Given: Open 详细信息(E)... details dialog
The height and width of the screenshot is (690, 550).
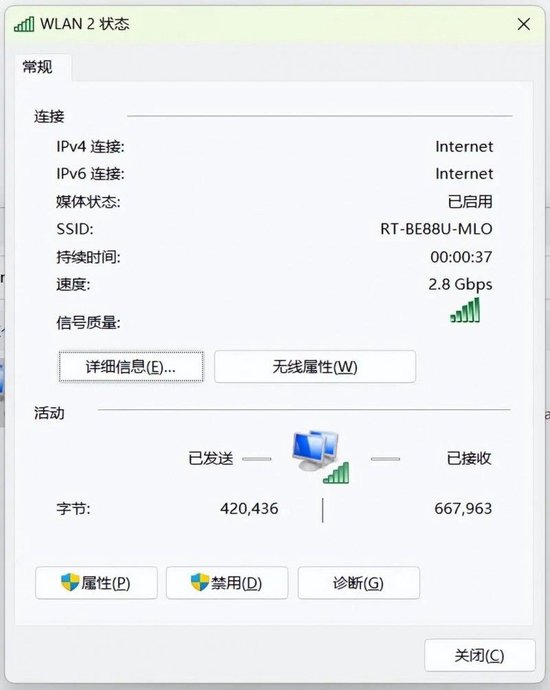Looking at the screenshot, I should pyautogui.click(x=131, y=367).
